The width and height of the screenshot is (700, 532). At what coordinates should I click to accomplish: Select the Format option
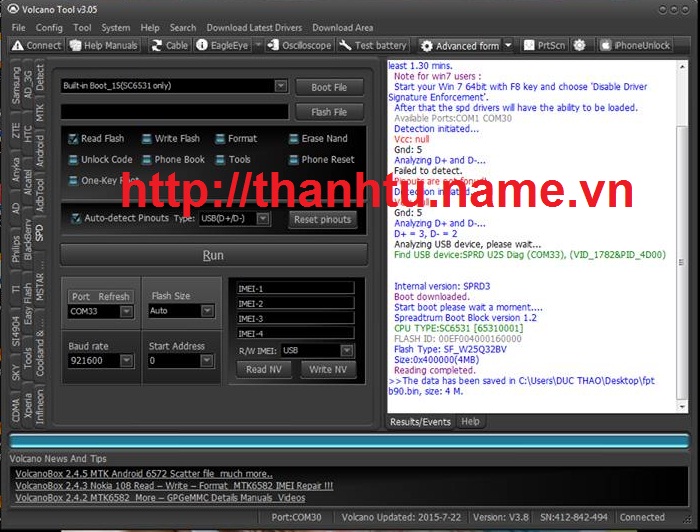236,138
